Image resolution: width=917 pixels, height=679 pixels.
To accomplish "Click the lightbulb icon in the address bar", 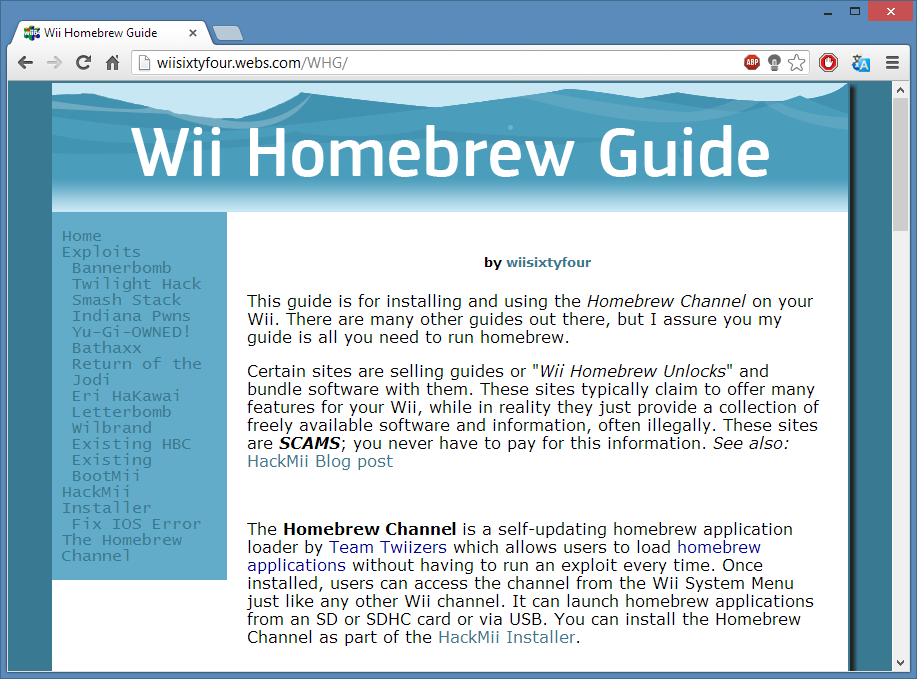I will 774,63.
